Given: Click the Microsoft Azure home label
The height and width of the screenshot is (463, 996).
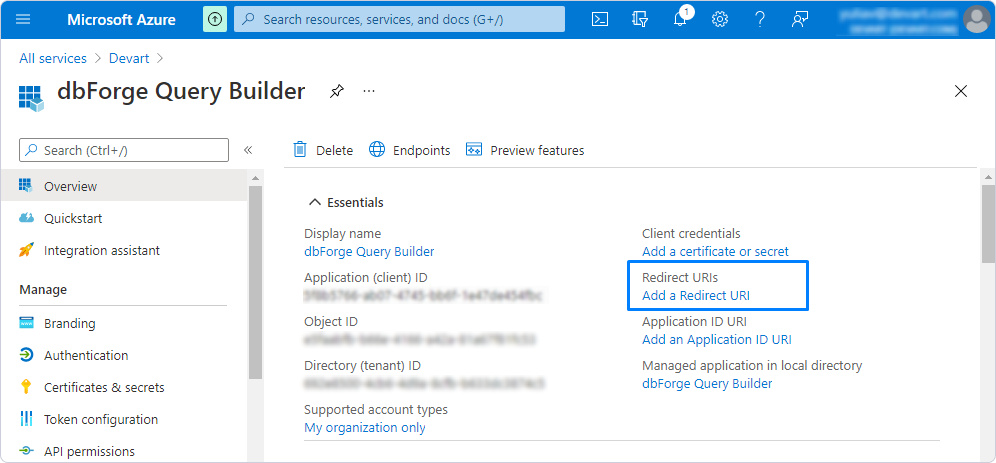Looking at the screenshot, I should point(121,19).
